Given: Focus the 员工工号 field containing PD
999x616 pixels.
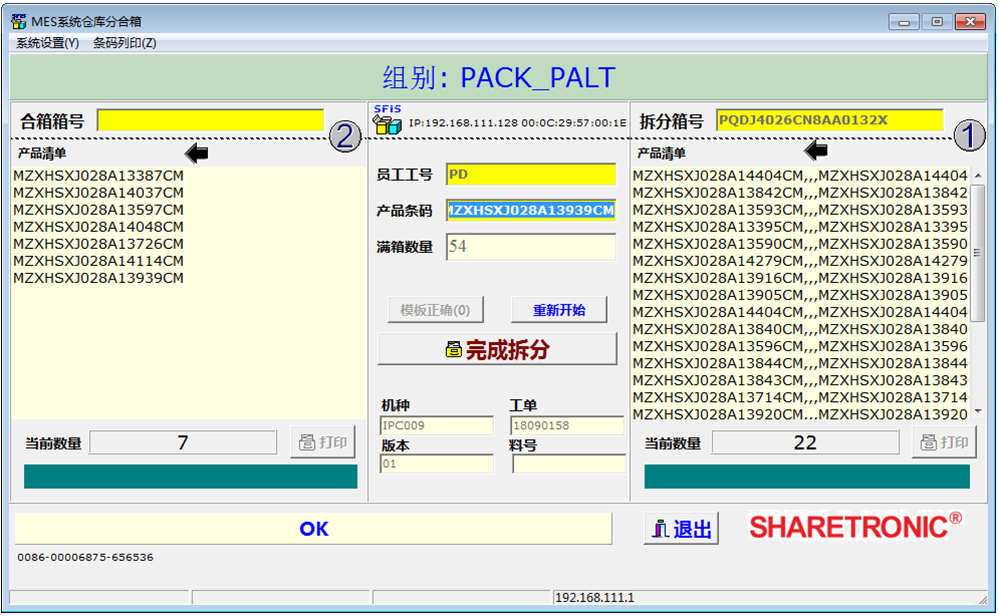Looking at the screenshot, I should click(530, 174).
